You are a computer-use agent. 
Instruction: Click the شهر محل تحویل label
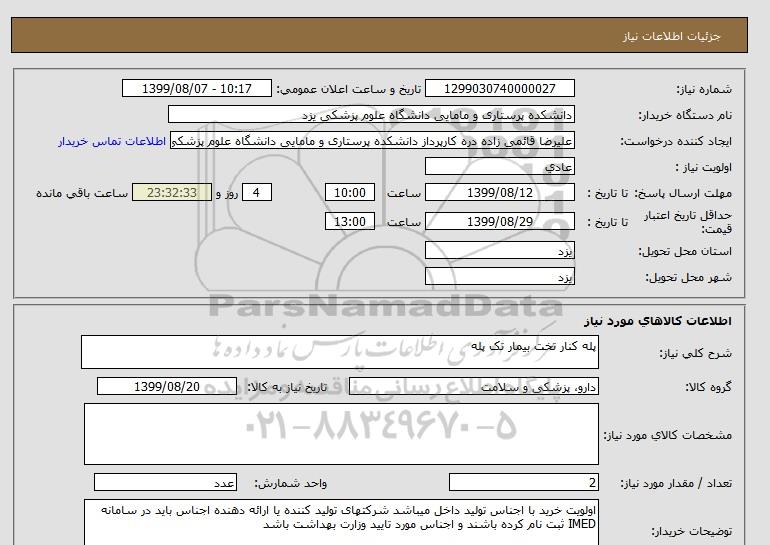[688, 277]
